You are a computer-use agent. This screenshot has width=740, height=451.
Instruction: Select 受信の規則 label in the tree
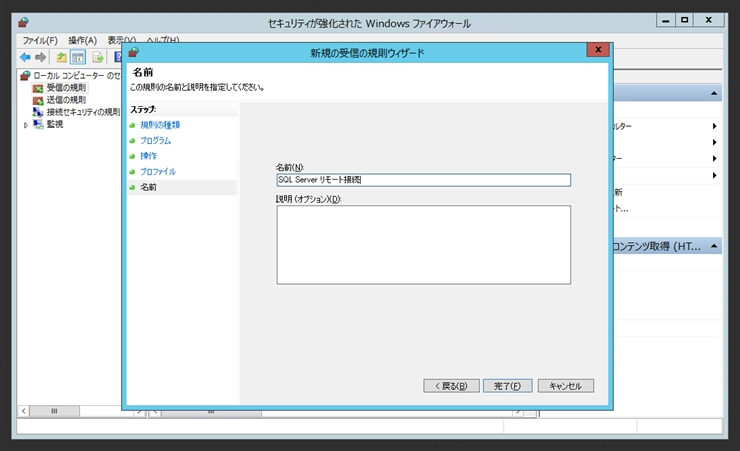pyautogui.click(x=67, y=88)
